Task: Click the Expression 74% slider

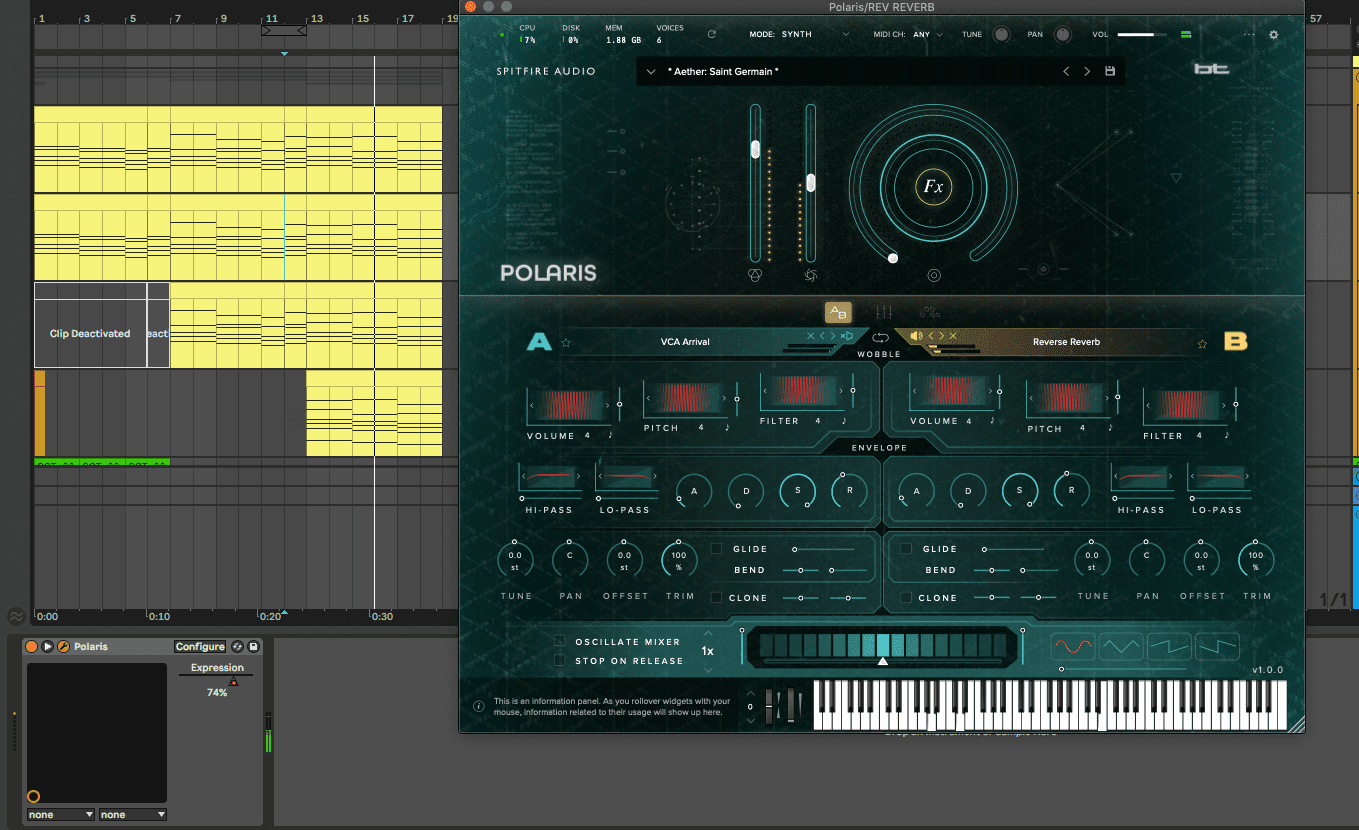Action: pyautogui.click(x=217, y=680)
